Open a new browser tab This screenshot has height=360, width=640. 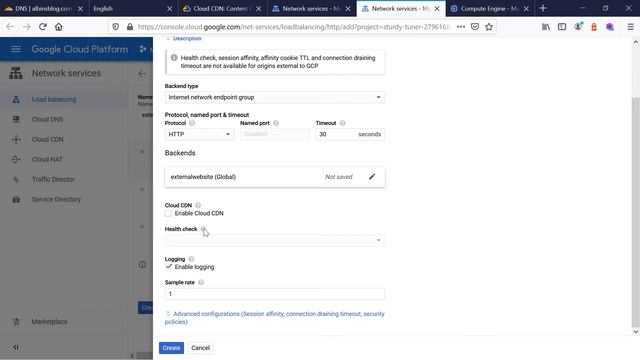(x=543, y=9)
